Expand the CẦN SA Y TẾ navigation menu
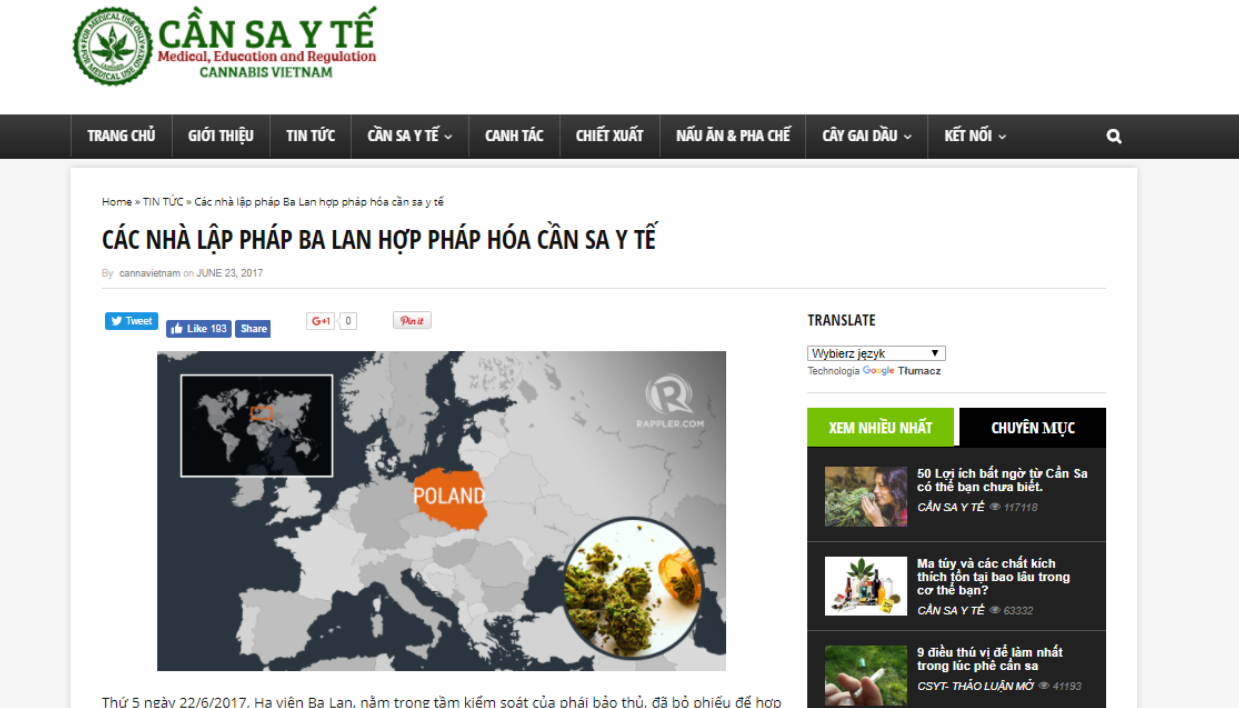The height and width of the screenshot is (708, 1239). pyautogui.click(x=410, y=136)
